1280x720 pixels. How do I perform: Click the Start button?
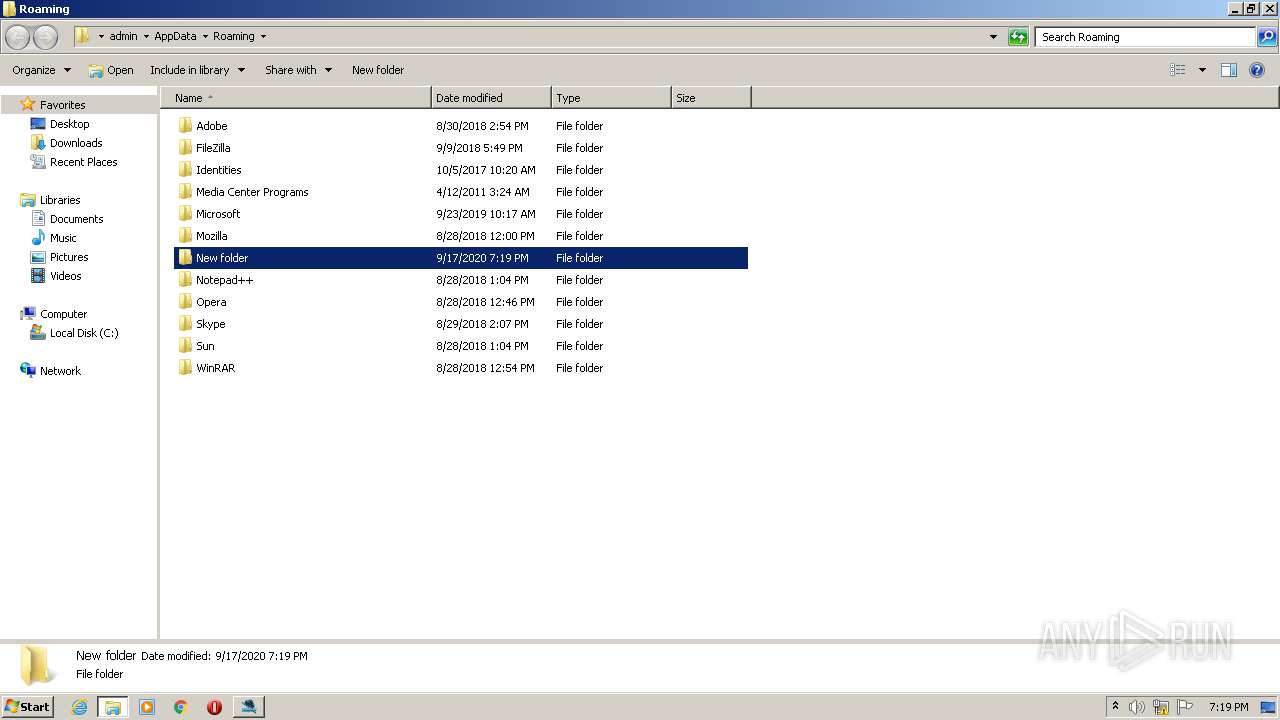(27, 707)
